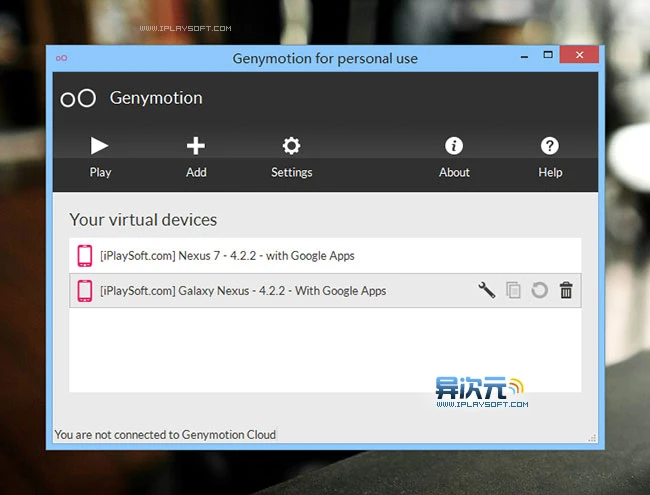
Task: Select the Nexus 7 - 4.2.2 device row
Action: [x=228, y=256]
